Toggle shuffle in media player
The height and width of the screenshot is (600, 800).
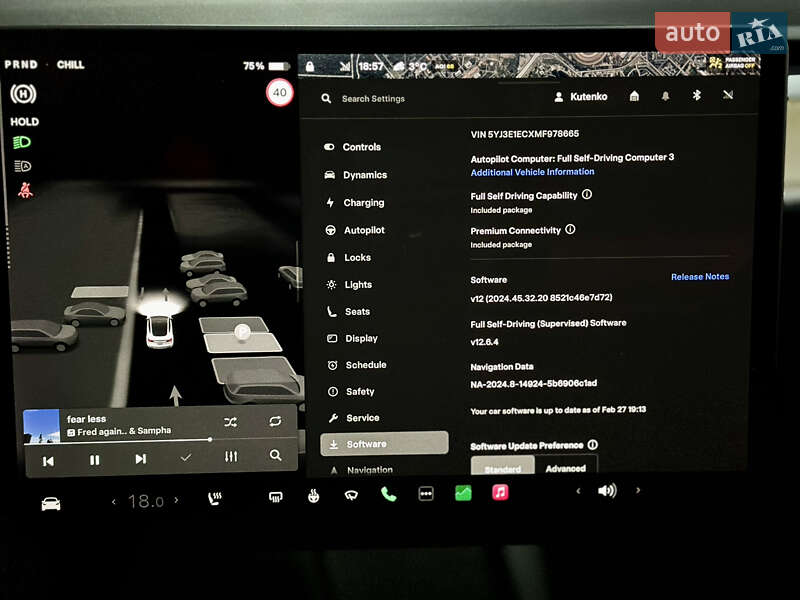point(231,422)
